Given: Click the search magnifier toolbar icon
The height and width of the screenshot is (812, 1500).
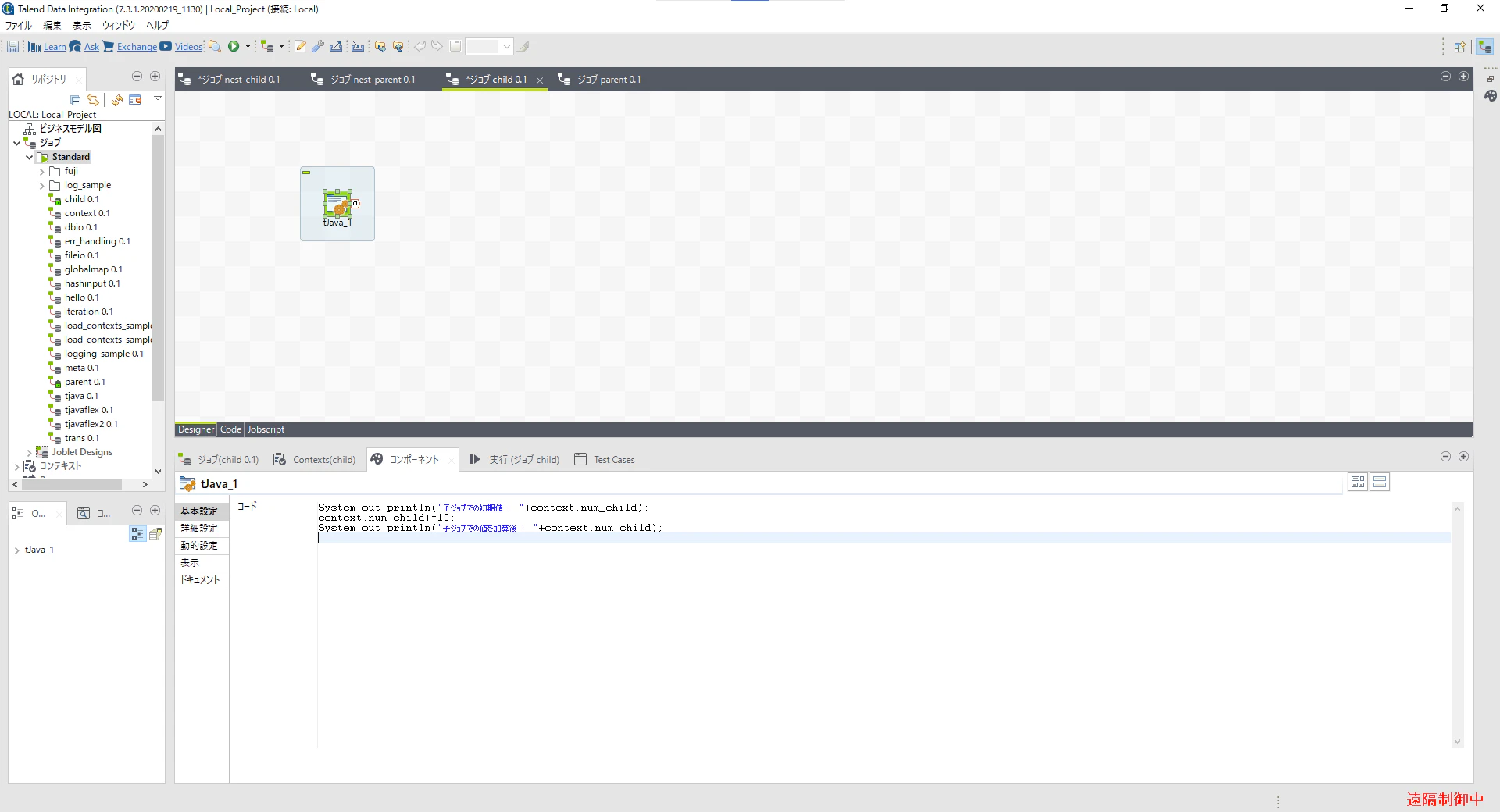Looking at the screenshot, I should coord(215,46).
